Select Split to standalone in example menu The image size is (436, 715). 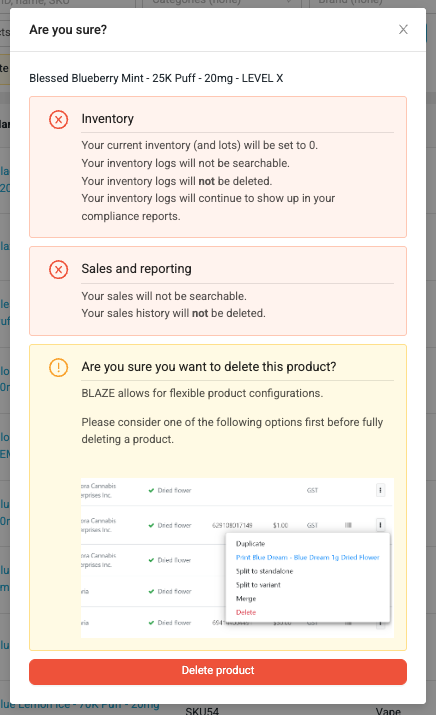pyautogui.click(x=264, y=571)
